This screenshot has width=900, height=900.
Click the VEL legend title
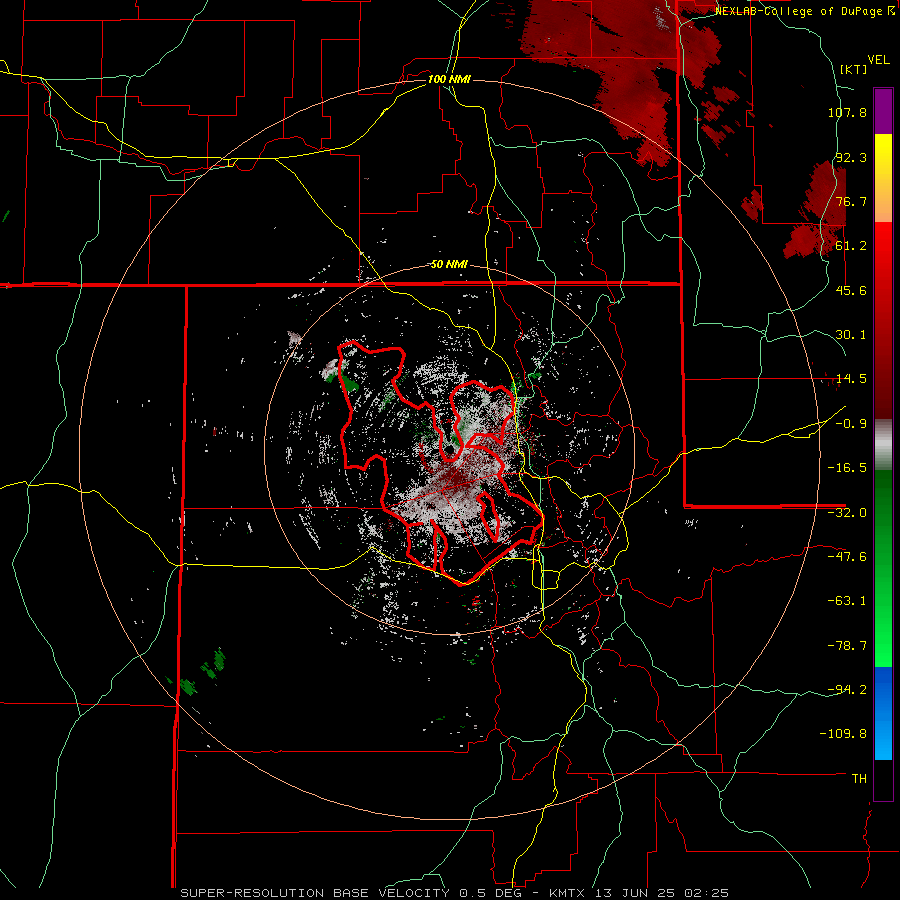[x=878, y=60]
